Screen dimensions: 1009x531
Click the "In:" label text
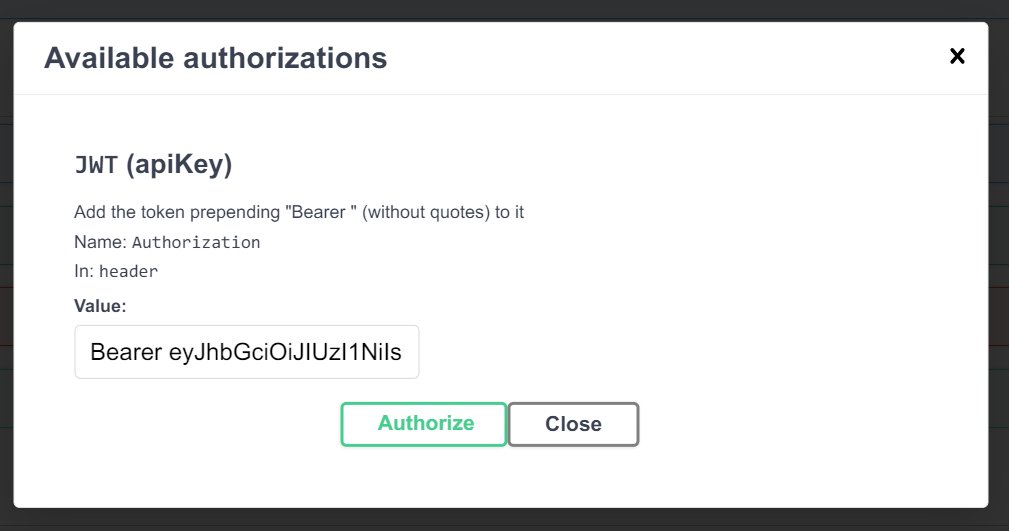pyautogui.click(x=84, y=271)
